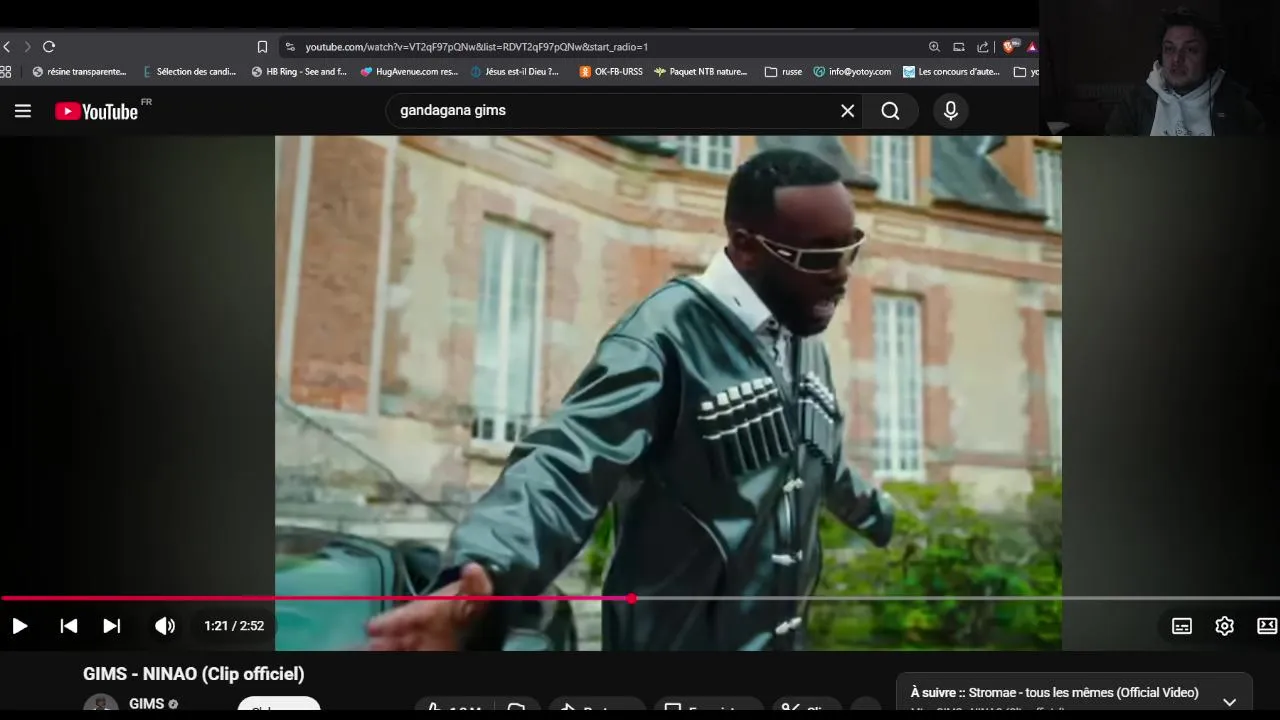Go to YouTube home via the logo
Viewport: 1280px width, 720px height.
click(97, 111)
